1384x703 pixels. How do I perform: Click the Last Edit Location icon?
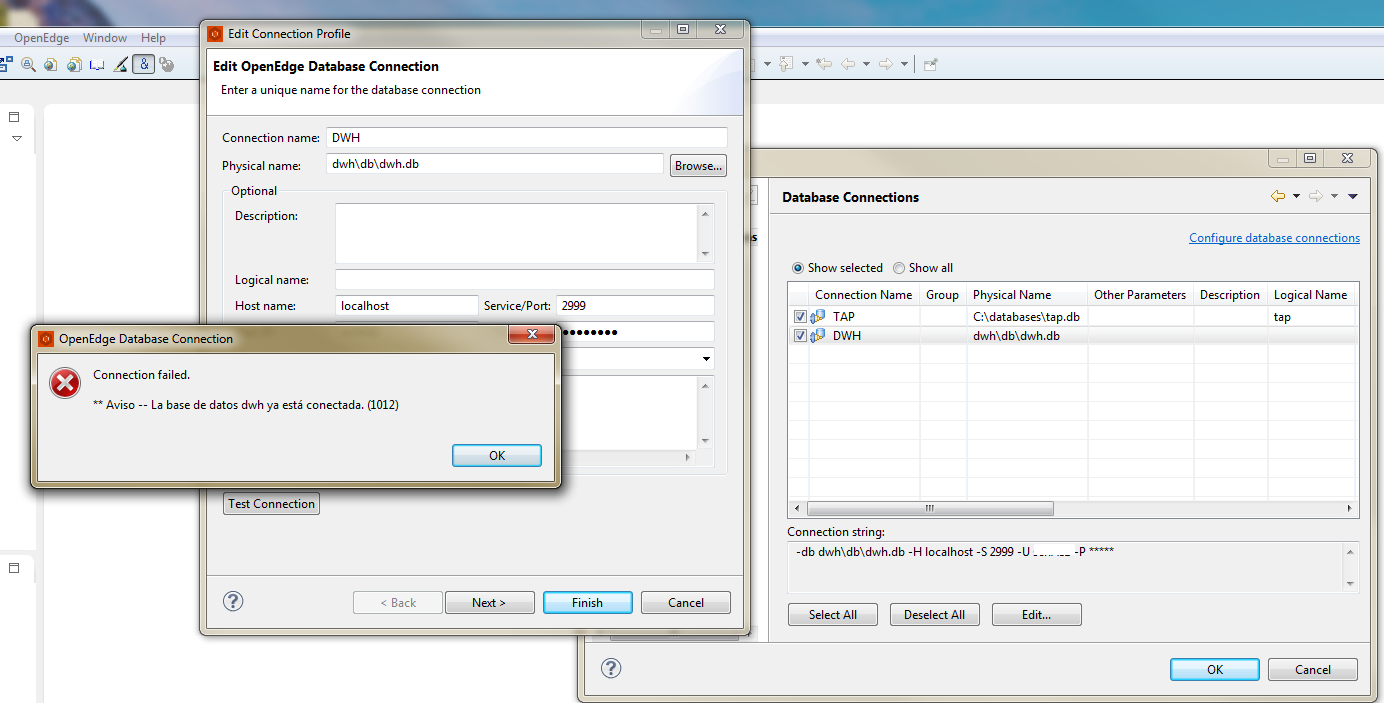click(x=824, y=64)
